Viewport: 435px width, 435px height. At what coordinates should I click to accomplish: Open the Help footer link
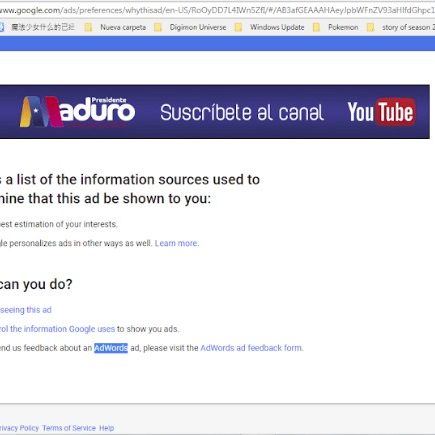click(107, 428)
